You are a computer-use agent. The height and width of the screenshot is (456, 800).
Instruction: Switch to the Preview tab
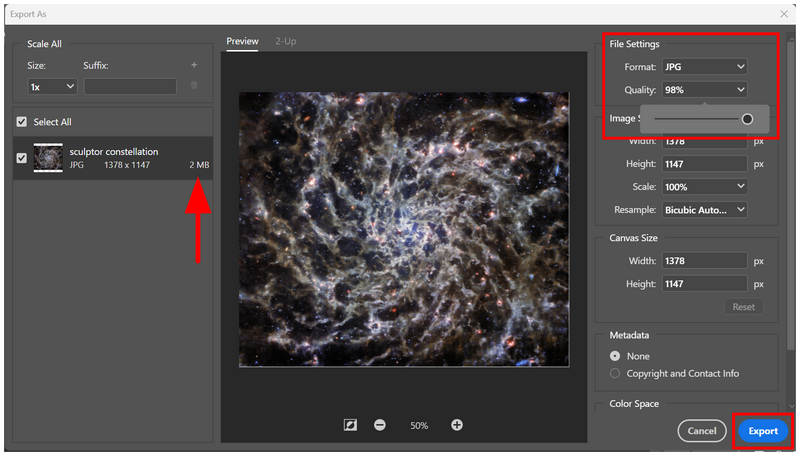point(242,41)
